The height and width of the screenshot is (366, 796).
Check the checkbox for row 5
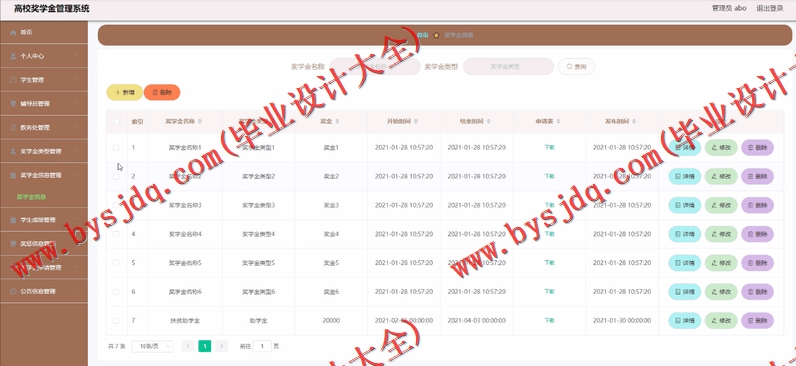coord(116,263)
